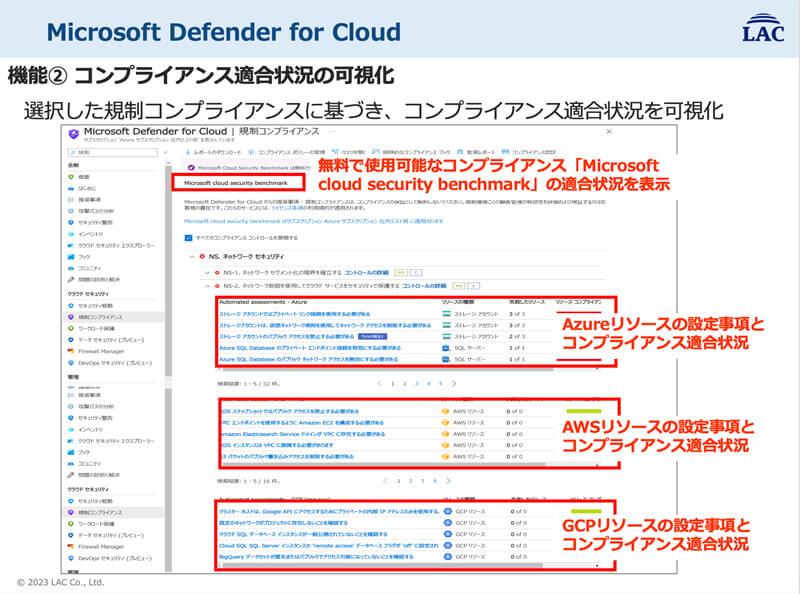The width and height of the screenshot is (800, 594).
Task: Open 監査レポート in the toolbar
Action: point(476,152)
